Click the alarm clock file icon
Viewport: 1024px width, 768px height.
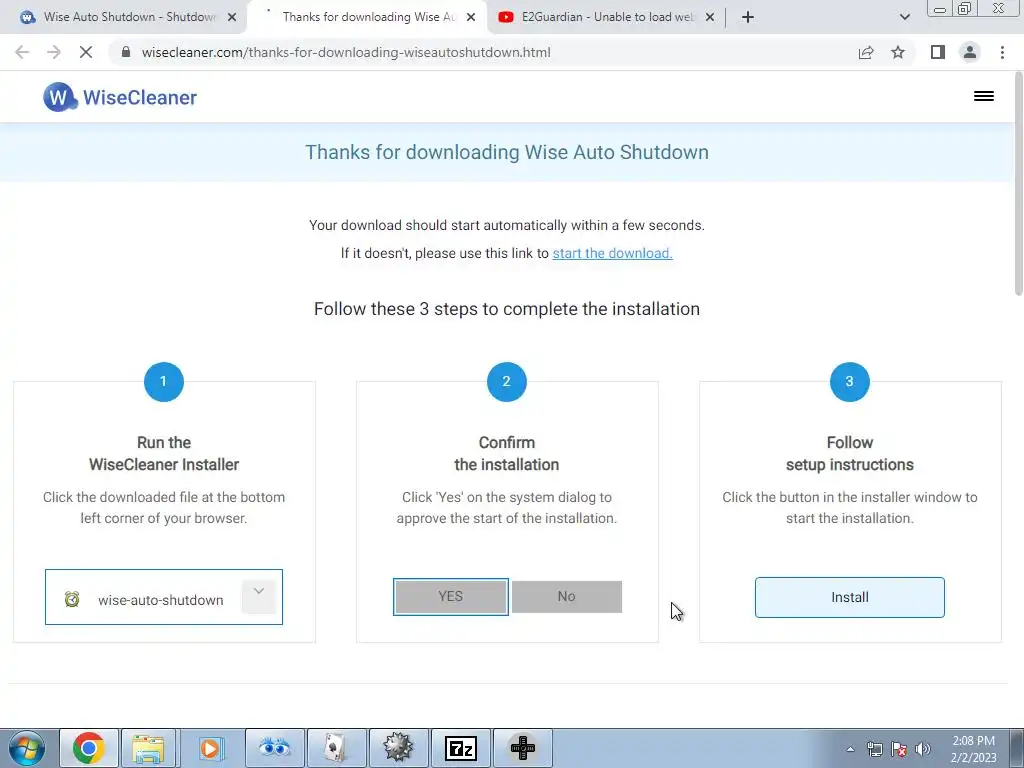click(72, 599)
